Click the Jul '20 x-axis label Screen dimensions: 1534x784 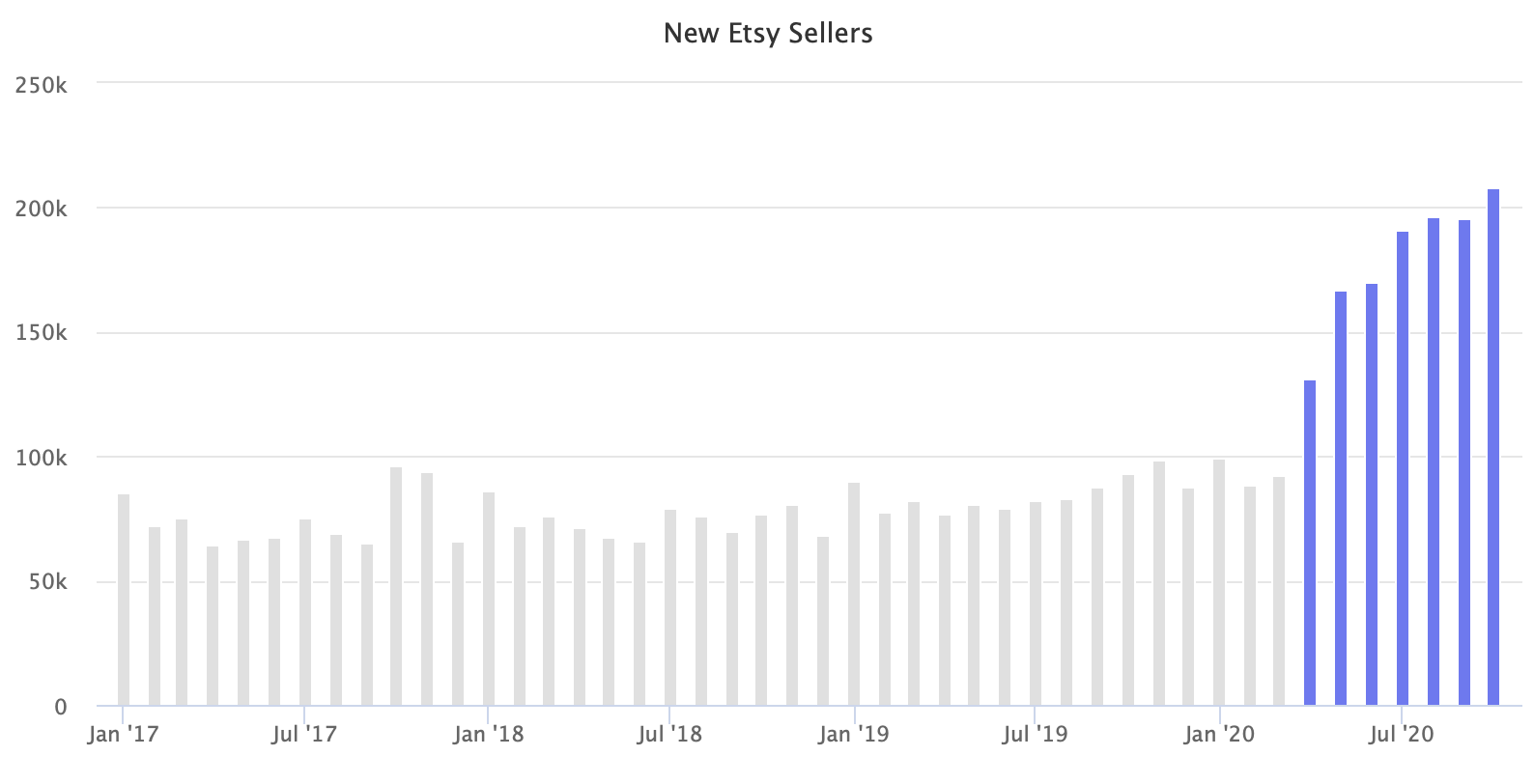click(1403, 736)
